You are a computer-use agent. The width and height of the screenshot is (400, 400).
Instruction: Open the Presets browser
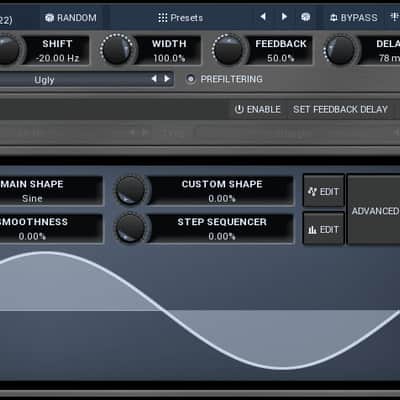click(180, 18)
